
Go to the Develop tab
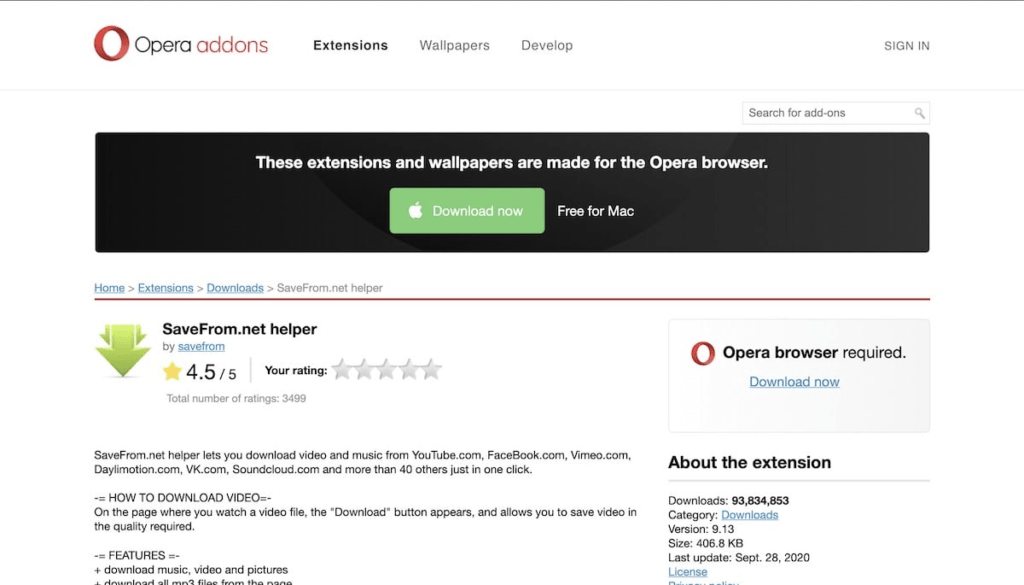(x=547, y=45)
